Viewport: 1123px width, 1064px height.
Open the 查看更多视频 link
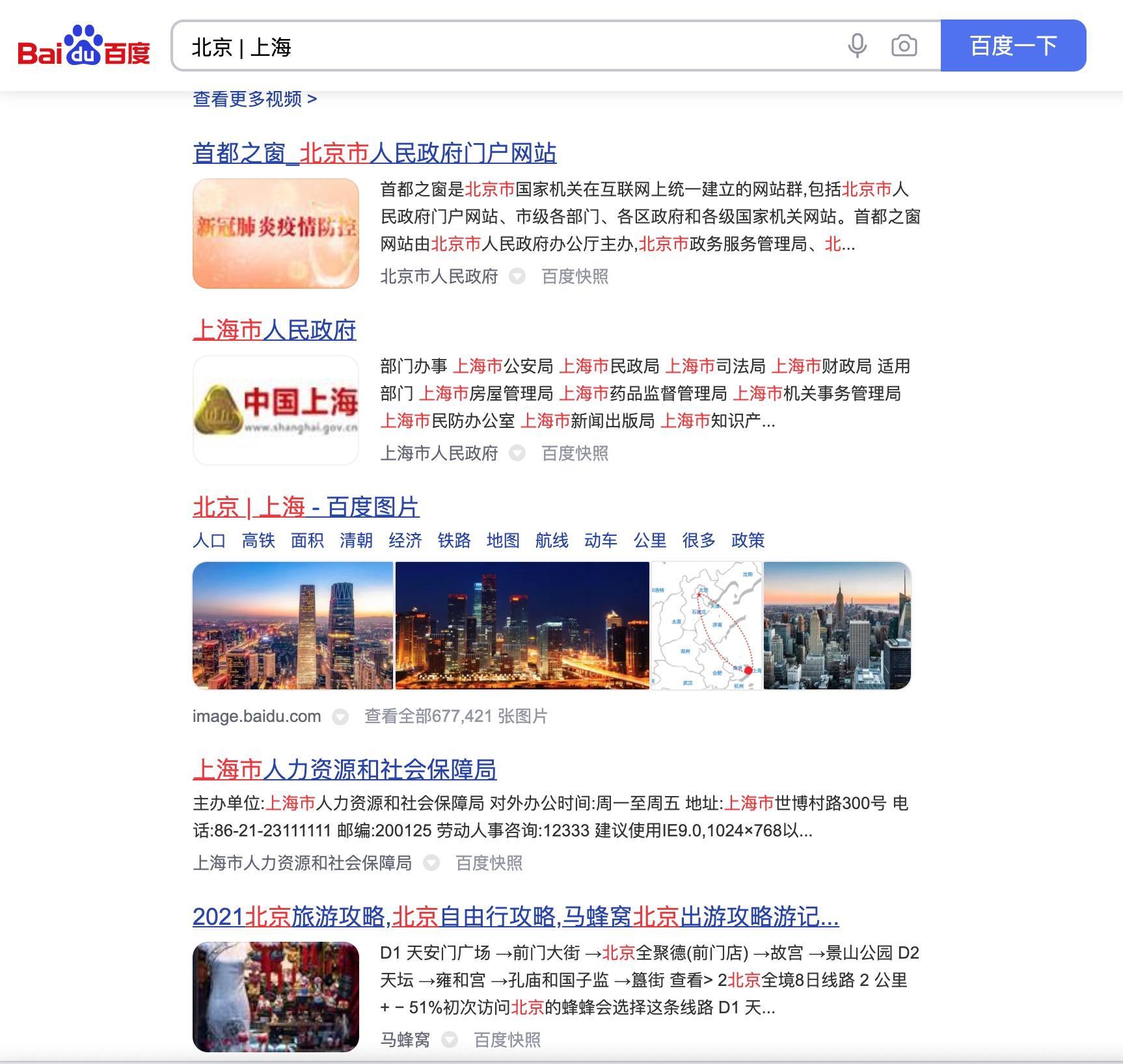[254, 99]
